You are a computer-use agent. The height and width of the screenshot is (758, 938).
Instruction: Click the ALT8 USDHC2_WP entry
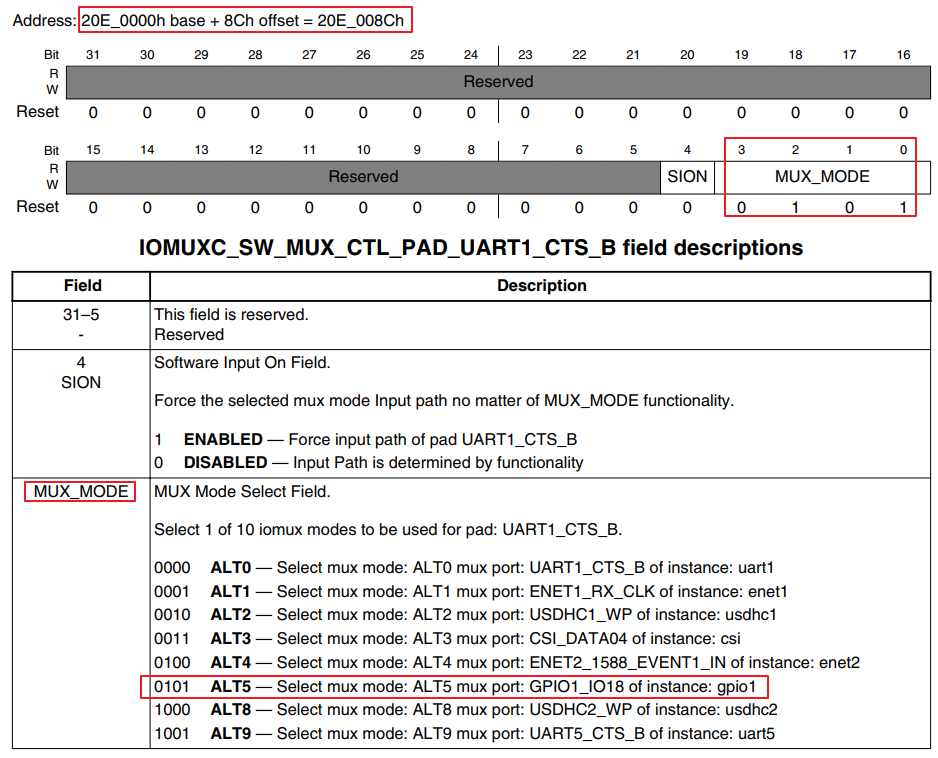465,710
